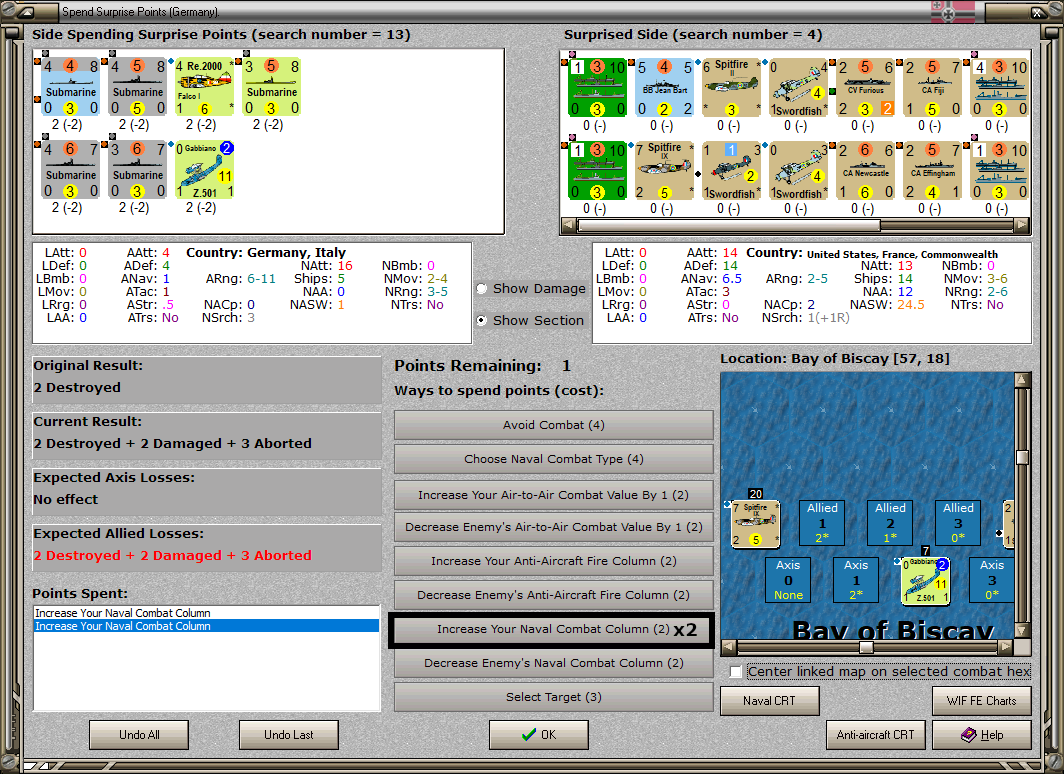Click the map horizontal scrollbar right arrow
Viewport: 1064px width, 774px height.
pyautogui.click(x=1006, y=647)
